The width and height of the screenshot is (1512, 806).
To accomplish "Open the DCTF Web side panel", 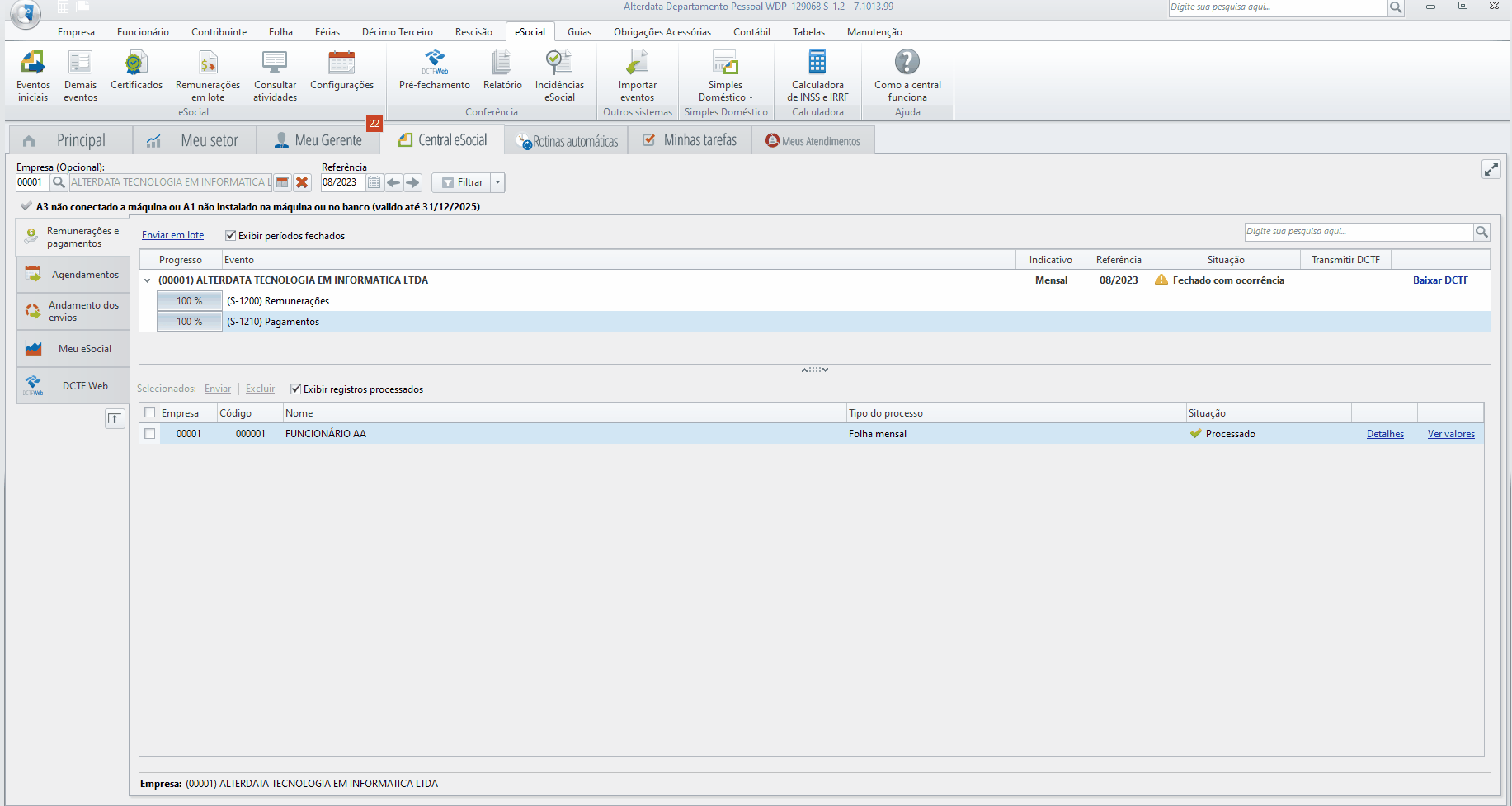I will click(73, 385).
